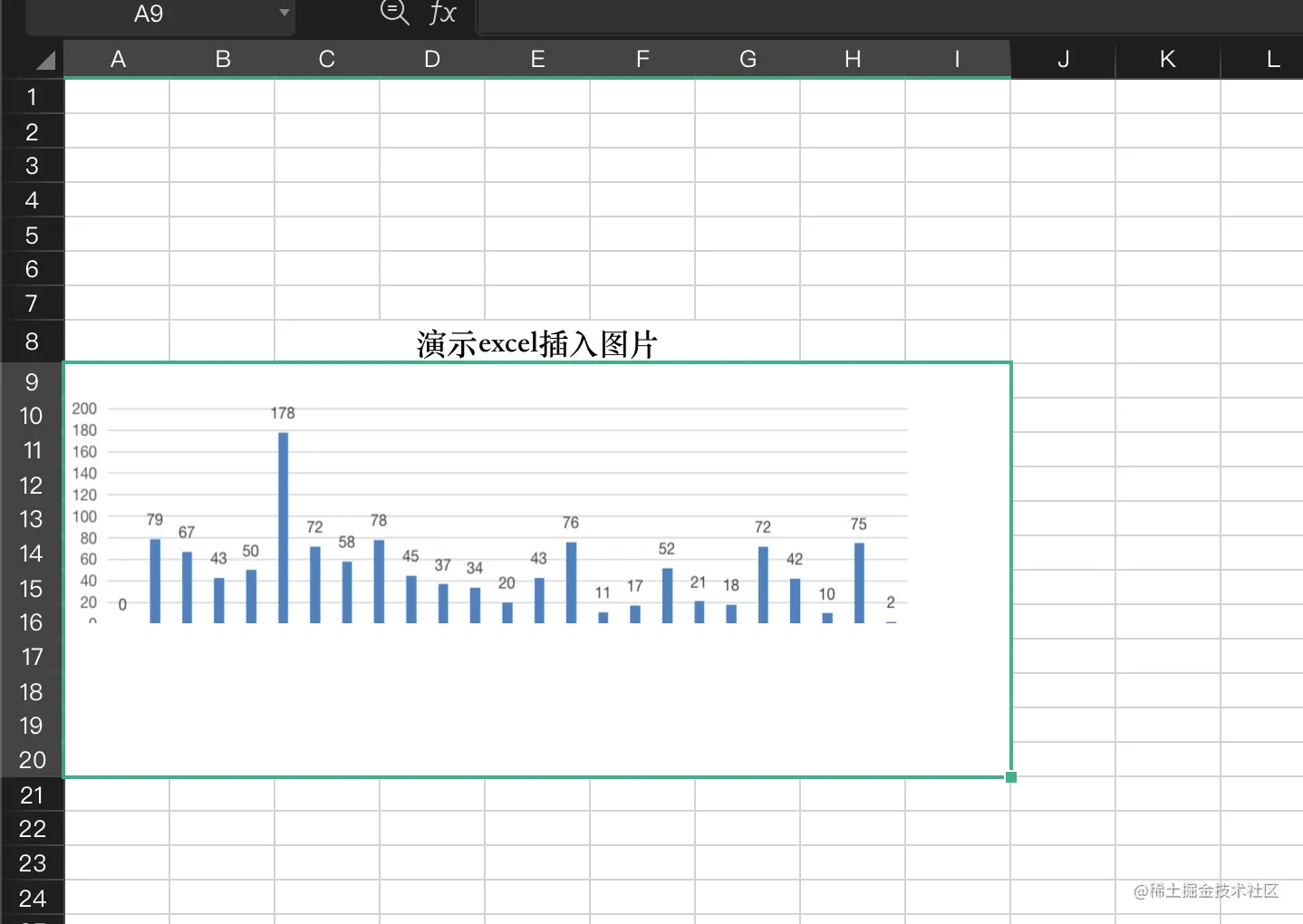This screenshot has width=1303, height=924.
Task: Click the magnifier icon beside the formula bar
Action: [394, 13]
